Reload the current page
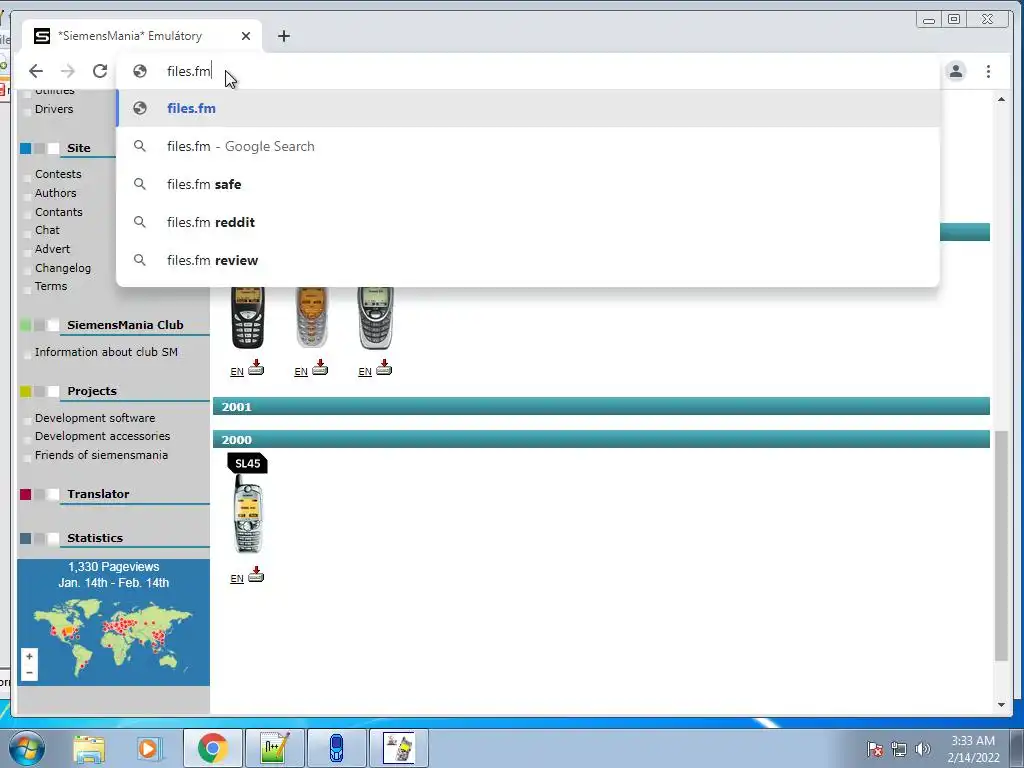 point(100,71)
